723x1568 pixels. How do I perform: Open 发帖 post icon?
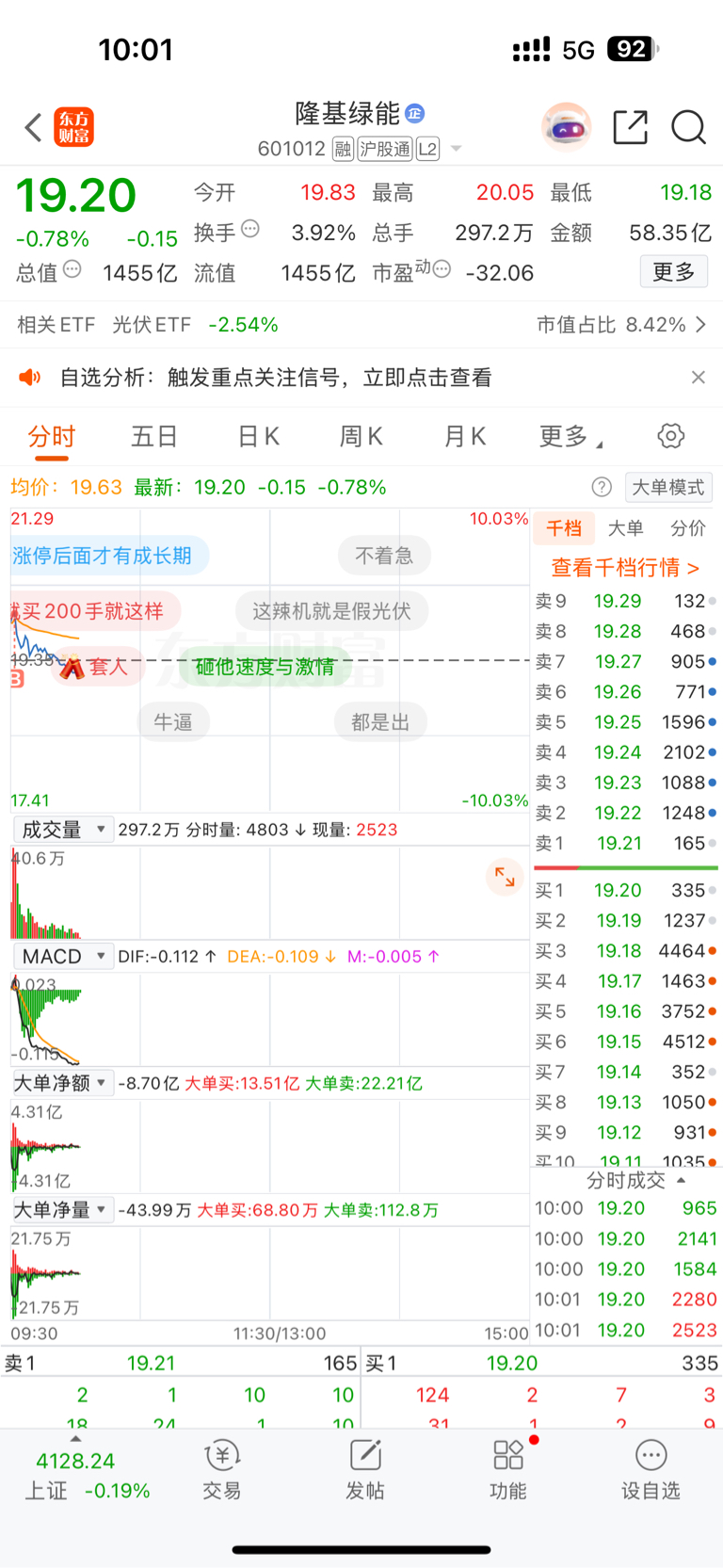[365, 1470]
